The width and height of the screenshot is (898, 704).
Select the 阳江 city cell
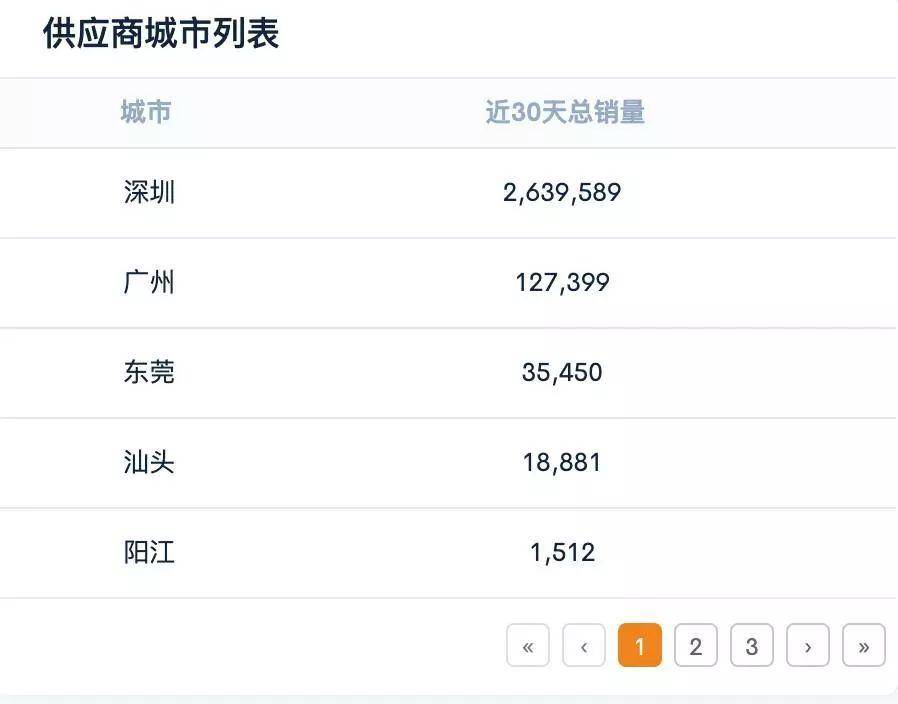149,552
